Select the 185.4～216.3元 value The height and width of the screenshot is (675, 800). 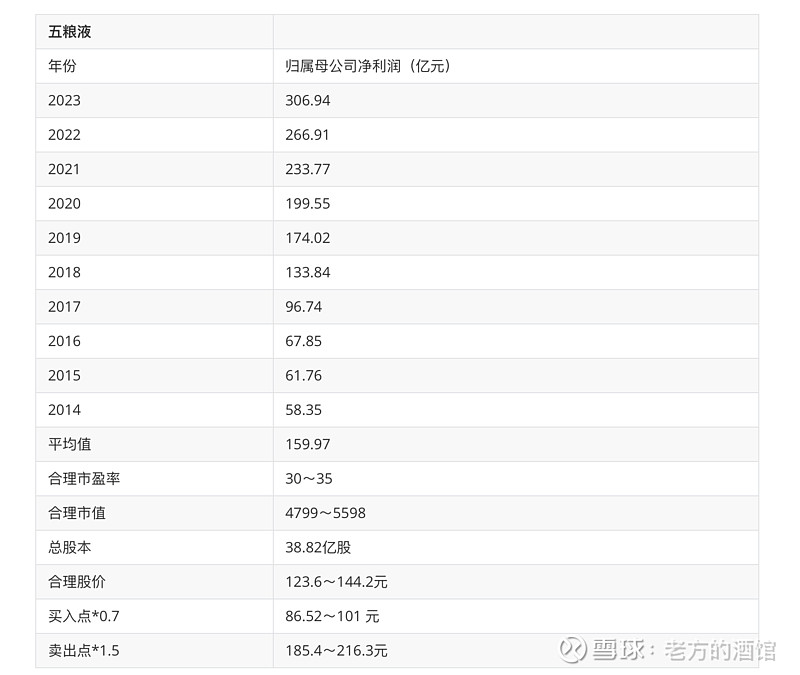pos(336,651)
